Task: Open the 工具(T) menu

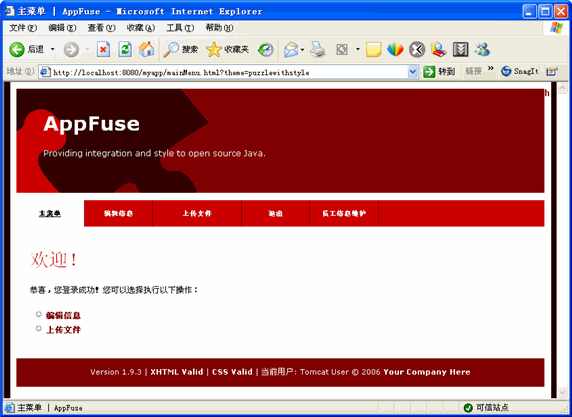Action: 180,28
